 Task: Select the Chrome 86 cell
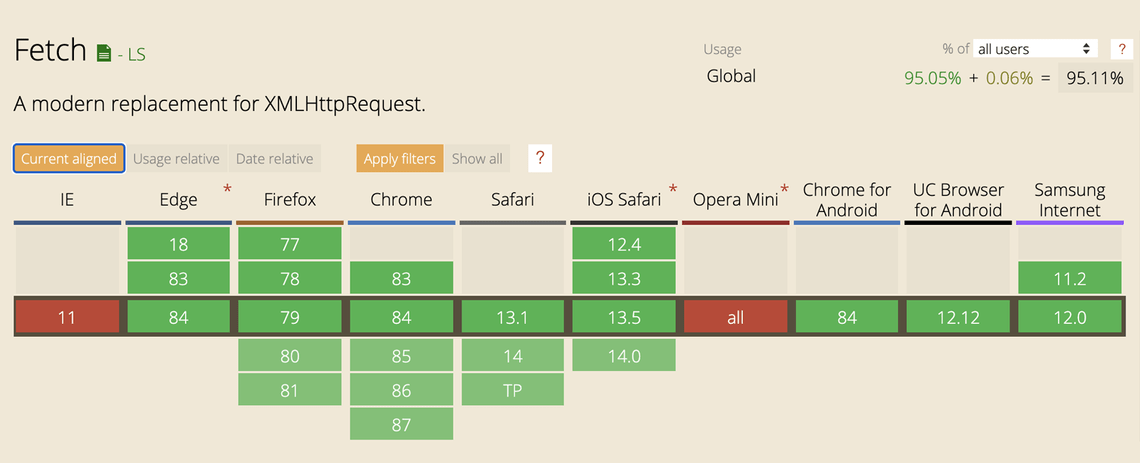[401, 390]
